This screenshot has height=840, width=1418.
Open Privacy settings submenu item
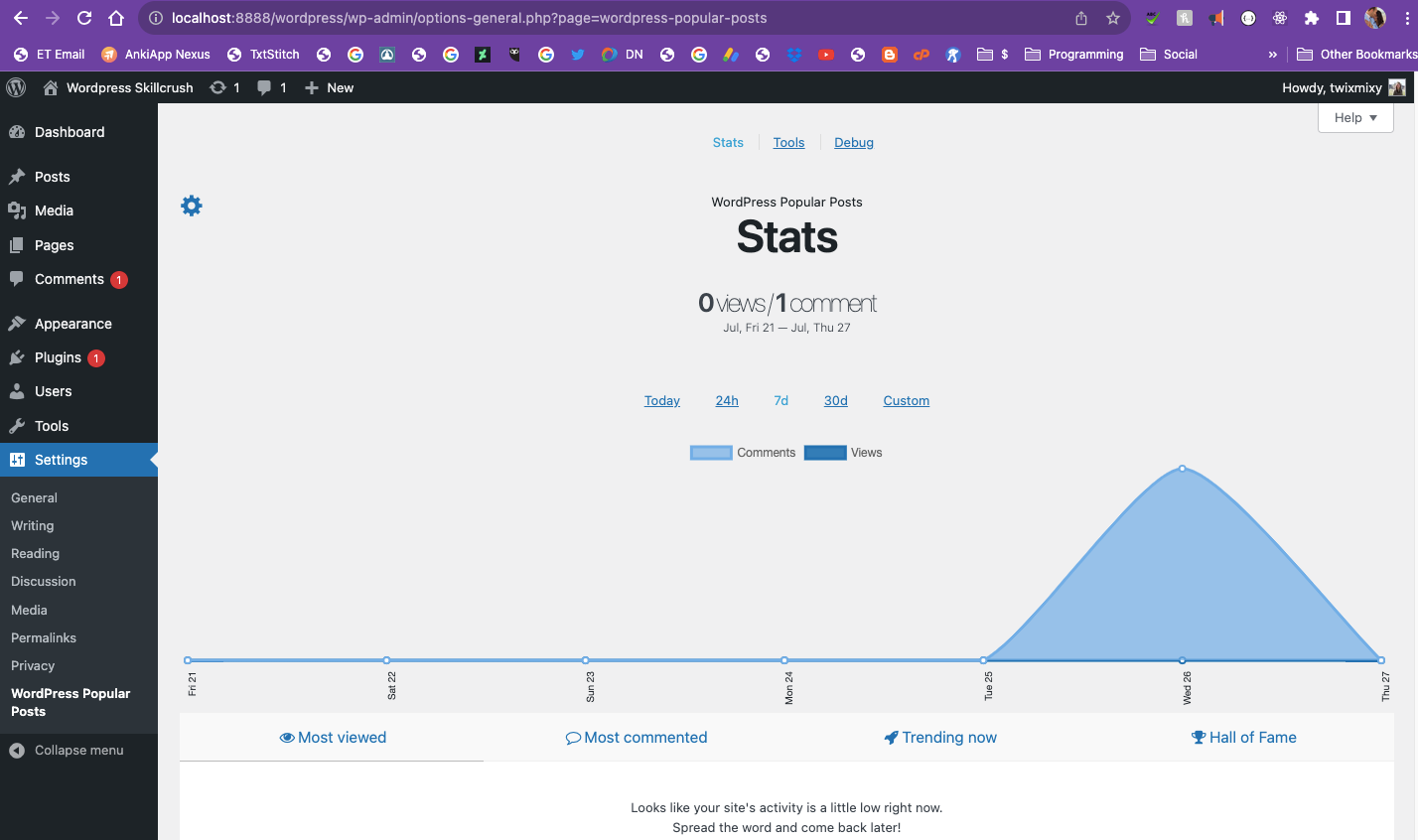33,665
